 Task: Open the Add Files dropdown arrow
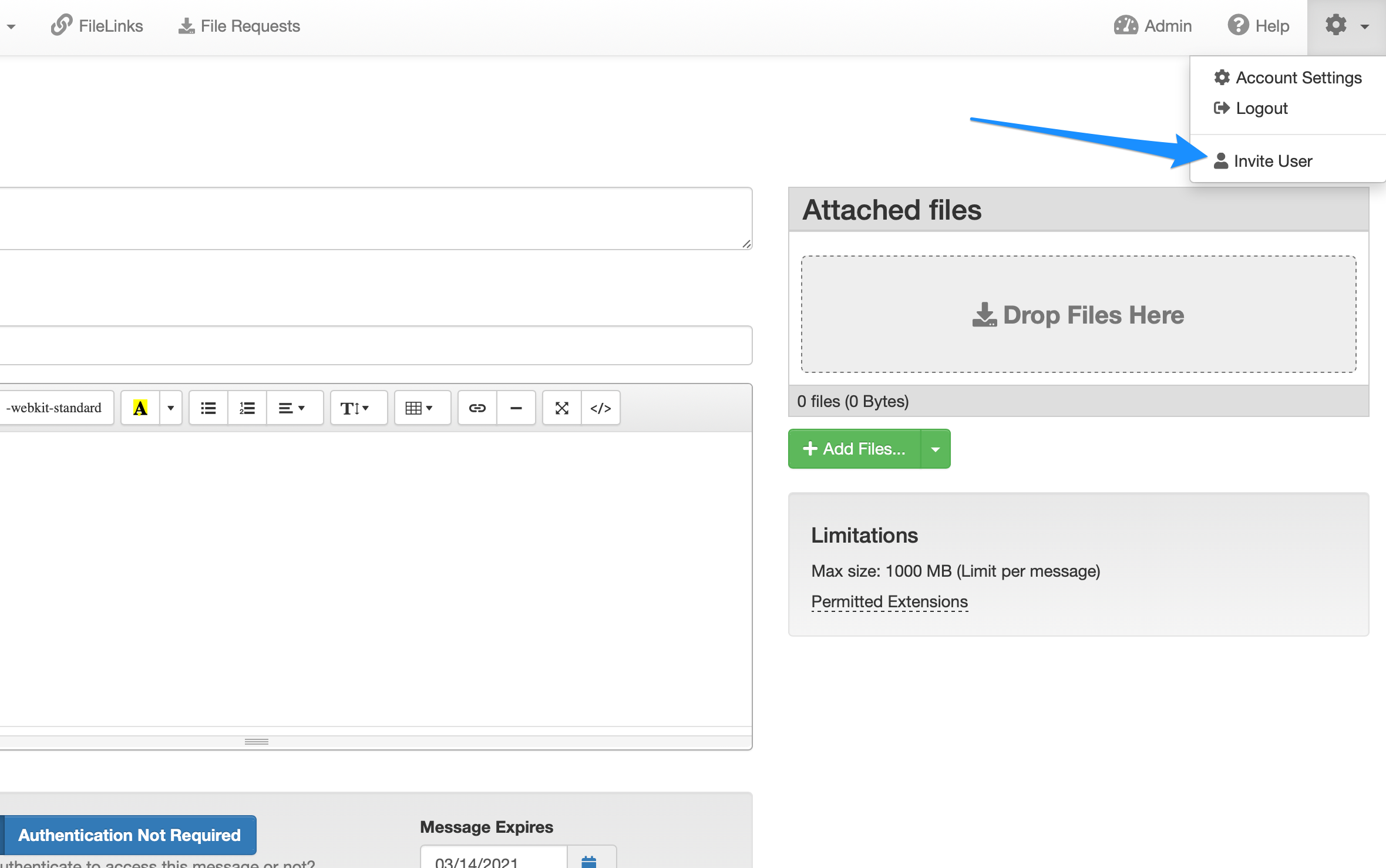(935, 449)
